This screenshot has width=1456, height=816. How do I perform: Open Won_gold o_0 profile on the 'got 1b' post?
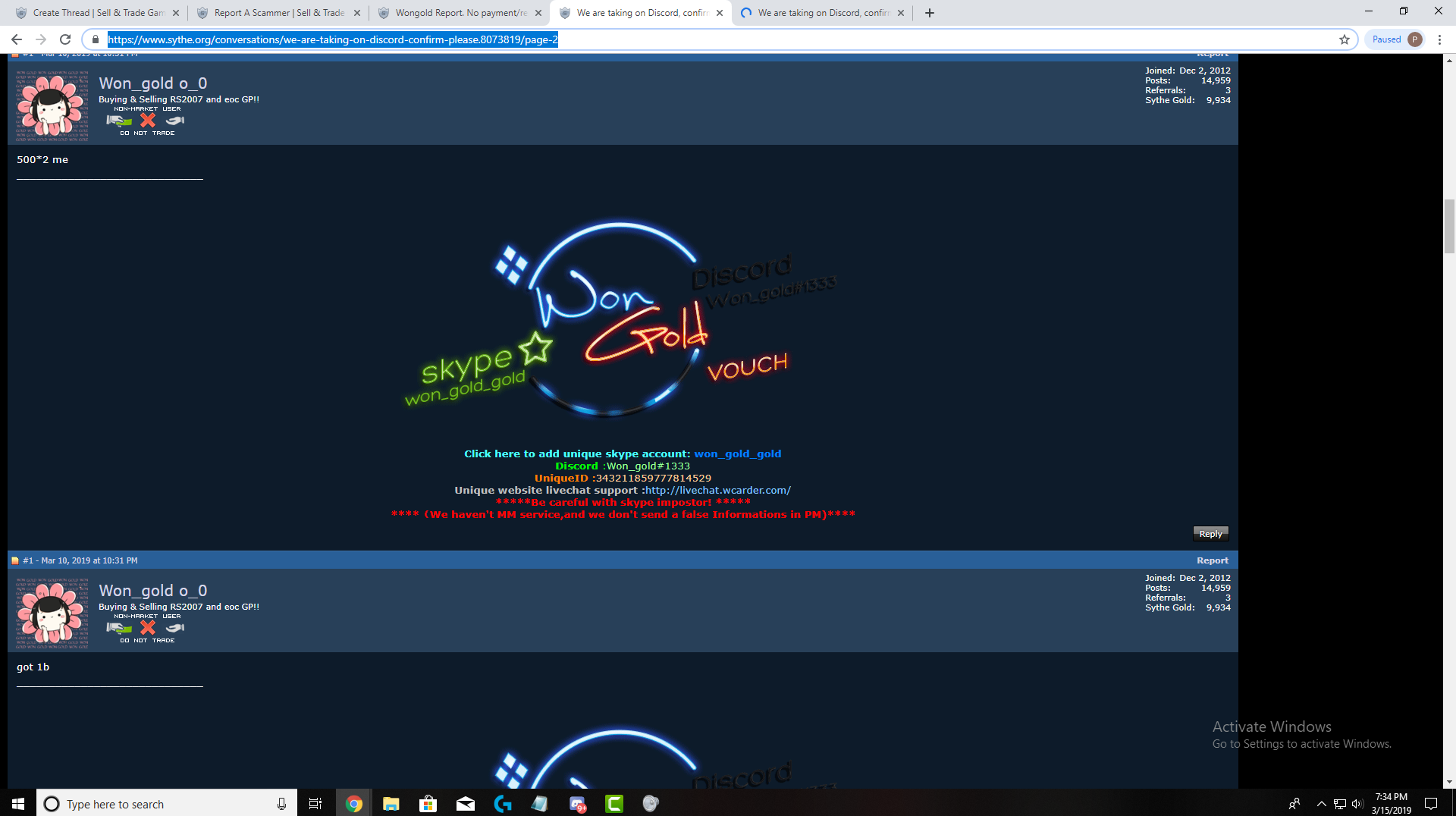click(153, 591)
